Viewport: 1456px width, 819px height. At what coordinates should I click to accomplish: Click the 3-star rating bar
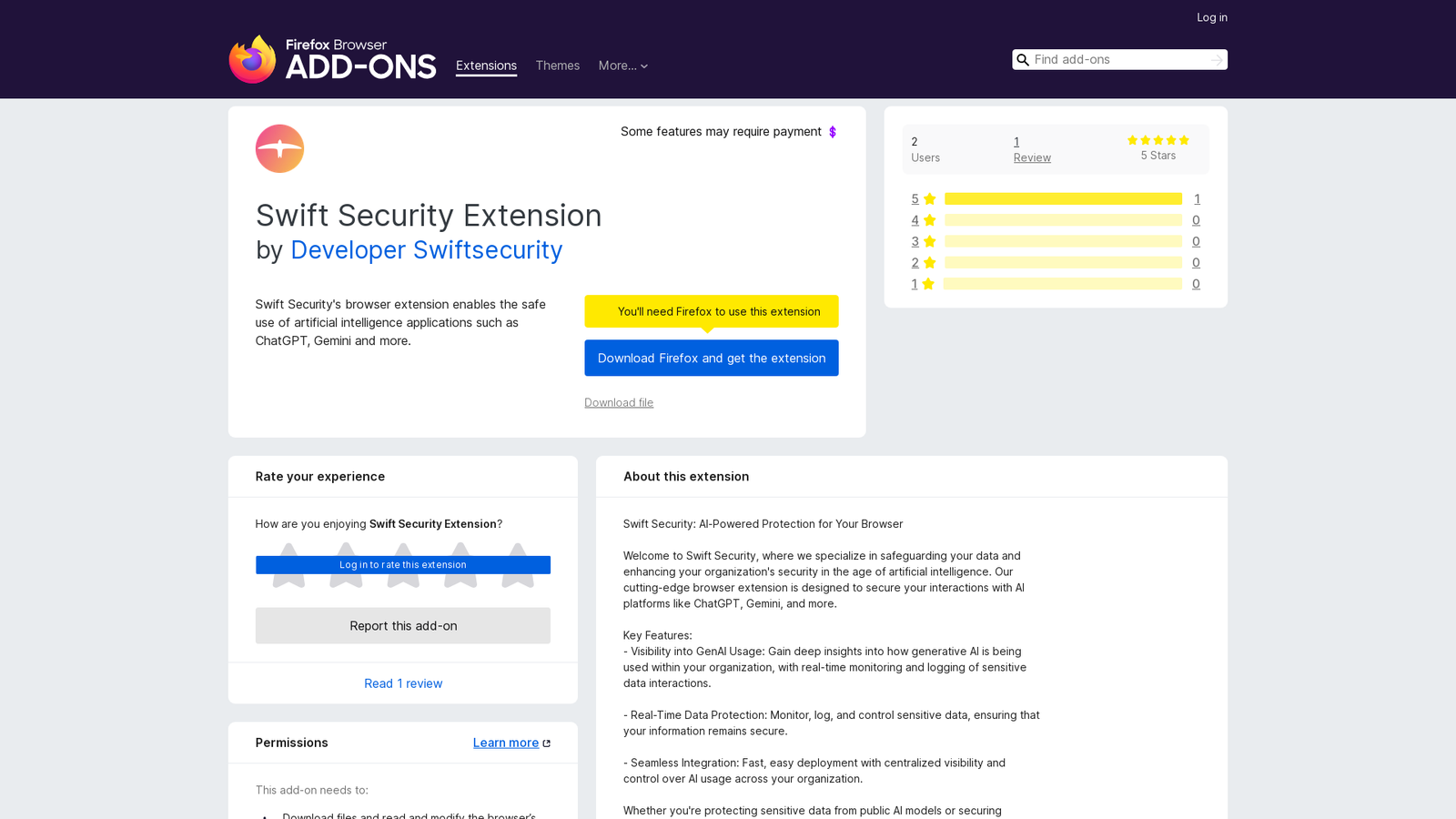[x=1063, y=241]
